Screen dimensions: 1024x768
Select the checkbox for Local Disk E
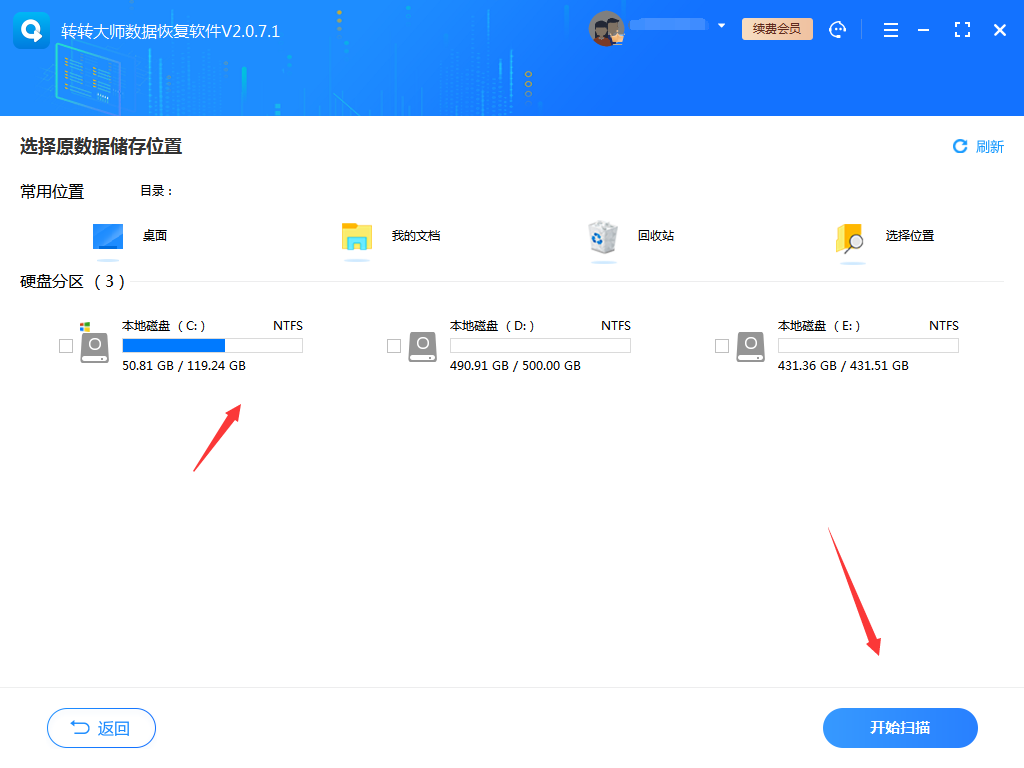tap(721, 345)
